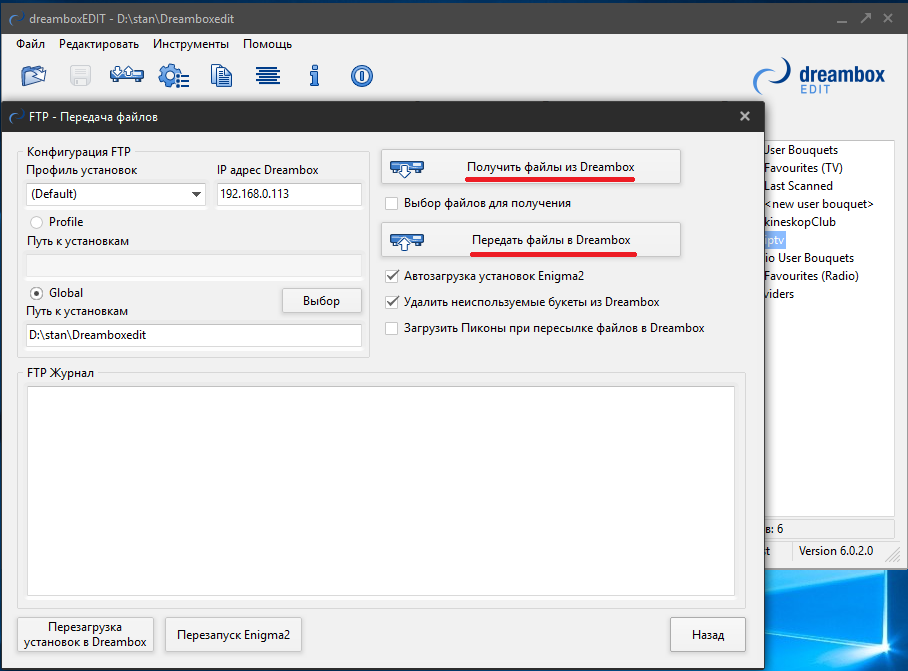
Task: Open the Профиль установок dropdown
Action: (116, 194)
